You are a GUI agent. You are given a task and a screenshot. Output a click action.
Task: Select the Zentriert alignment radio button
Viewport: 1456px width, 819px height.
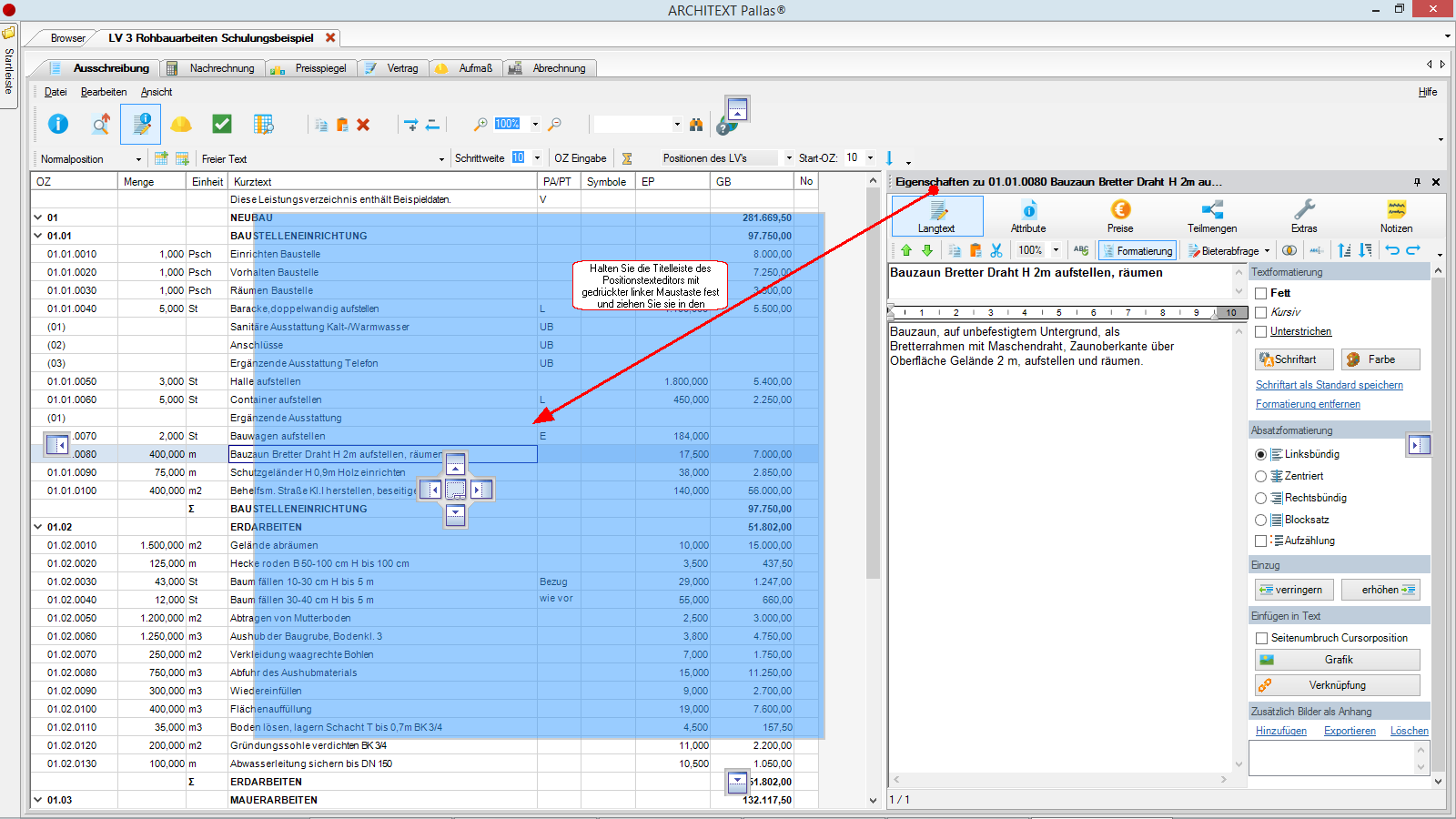[x=1260, y=476]
